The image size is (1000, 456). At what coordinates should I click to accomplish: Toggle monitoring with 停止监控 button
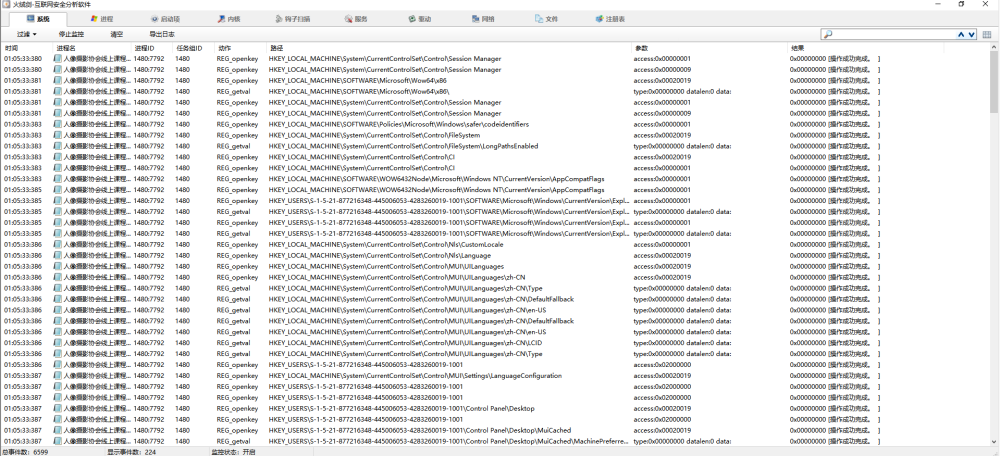click(x=71, y=34)
